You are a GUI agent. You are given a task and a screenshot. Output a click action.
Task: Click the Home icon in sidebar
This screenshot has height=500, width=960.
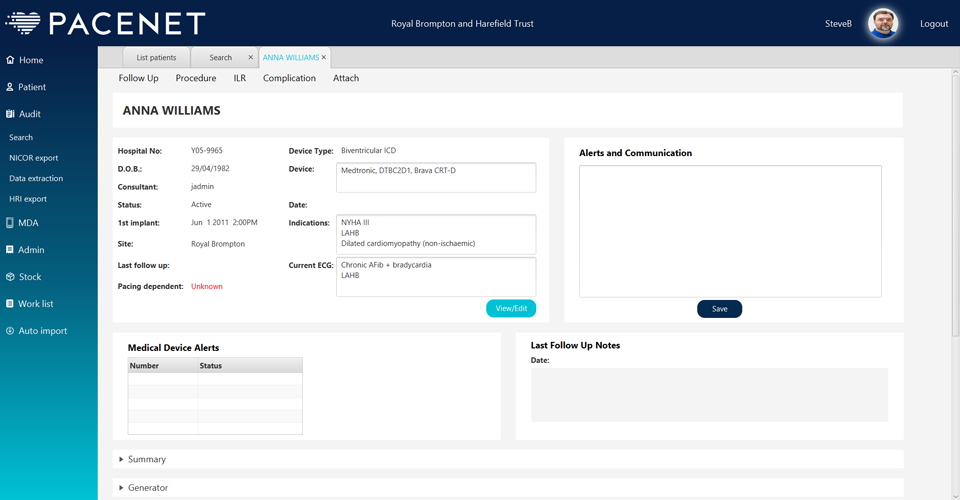[10, 60]
